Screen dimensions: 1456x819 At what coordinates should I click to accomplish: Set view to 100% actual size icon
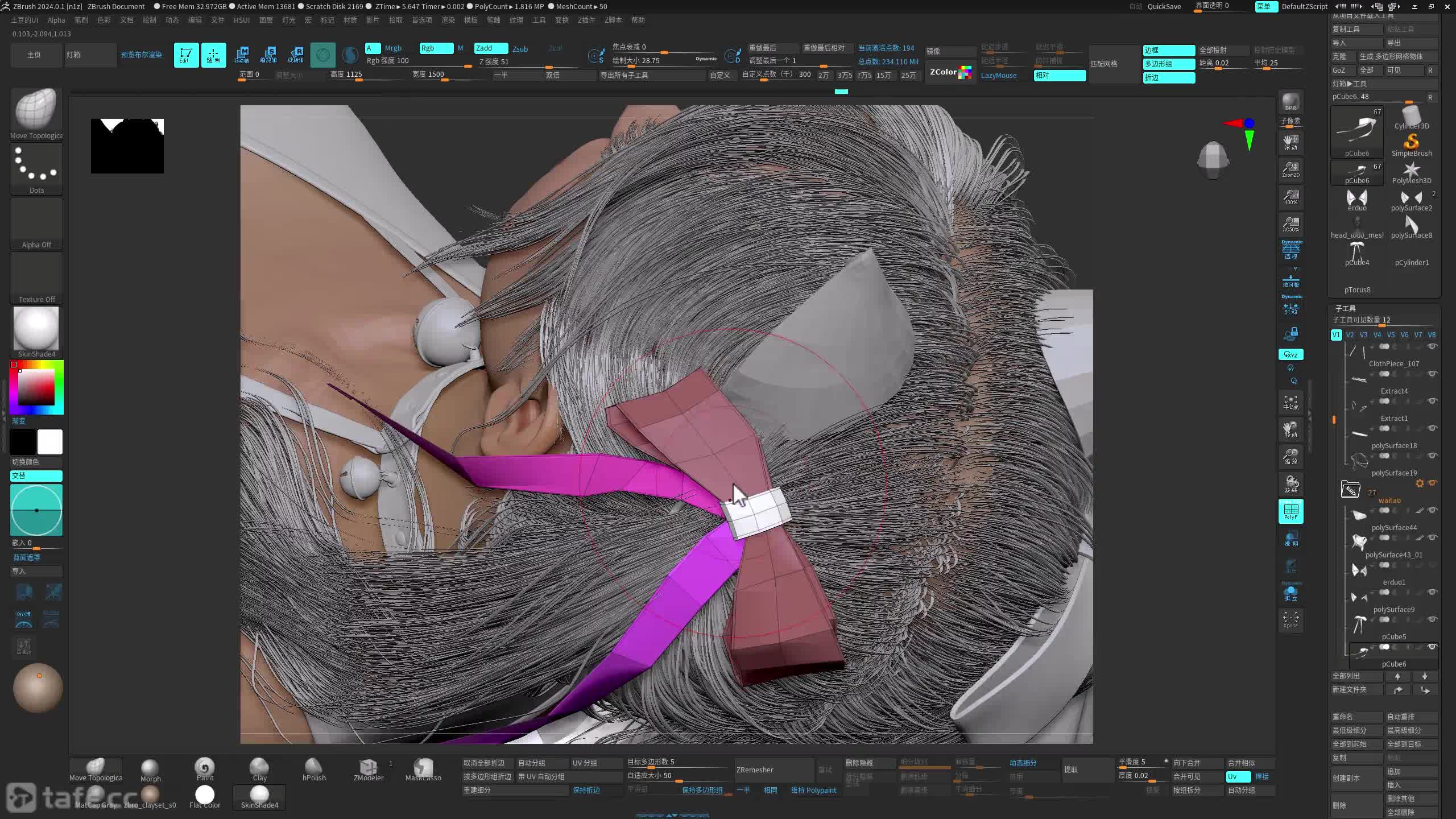pos(1290,197)
